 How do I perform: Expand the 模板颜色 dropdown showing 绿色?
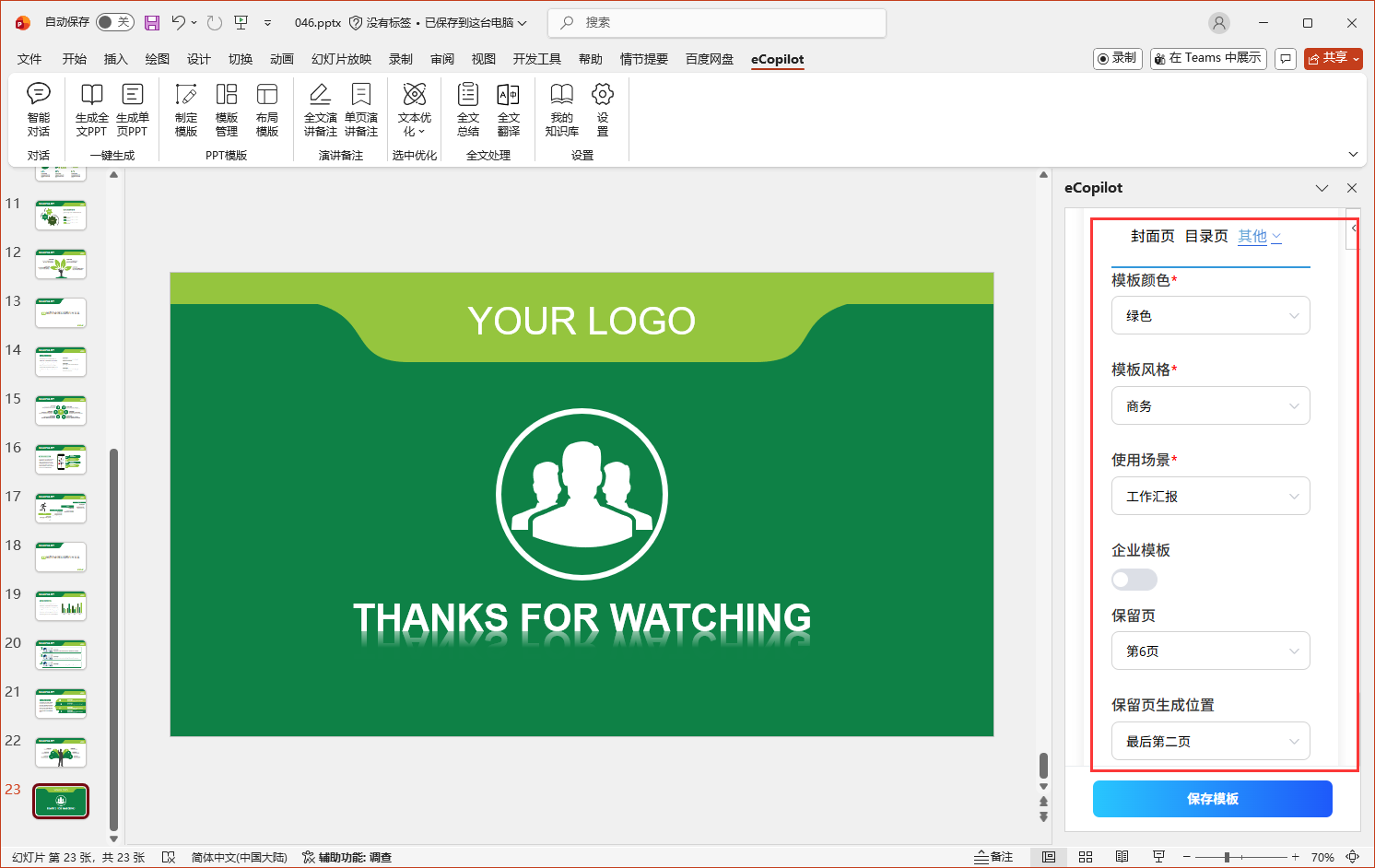[x=1210, y=316]
